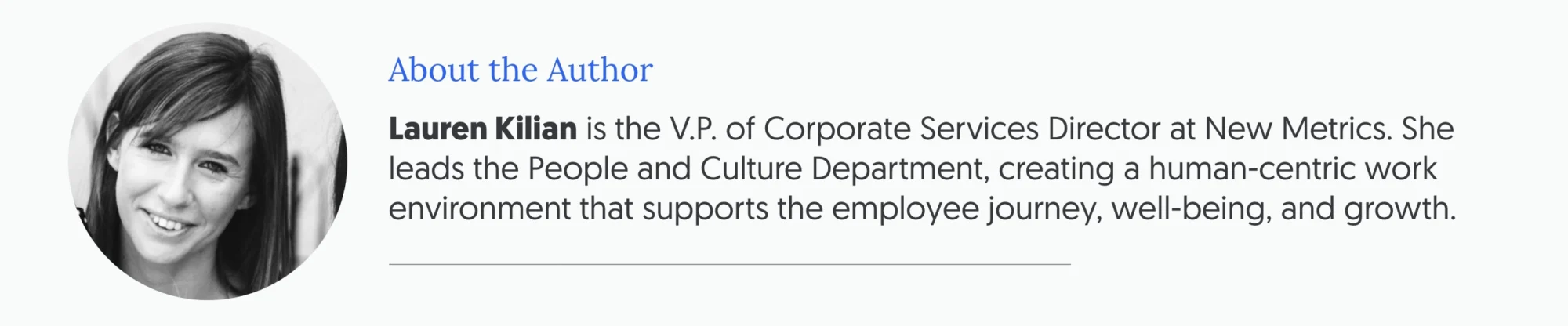The height and width of the screenshot is (326, 1568).
Task: Click the word "She" ending the first line
Action: [x=1428, y=129]
